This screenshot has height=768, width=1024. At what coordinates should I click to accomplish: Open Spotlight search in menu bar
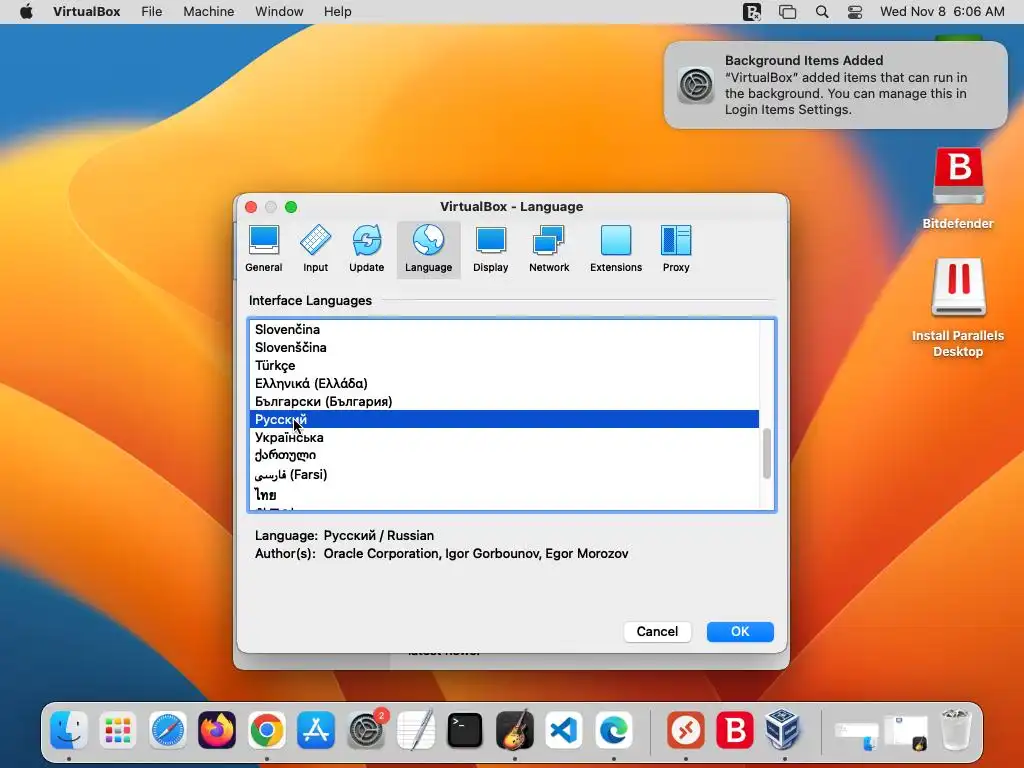(x=822, y=12)
